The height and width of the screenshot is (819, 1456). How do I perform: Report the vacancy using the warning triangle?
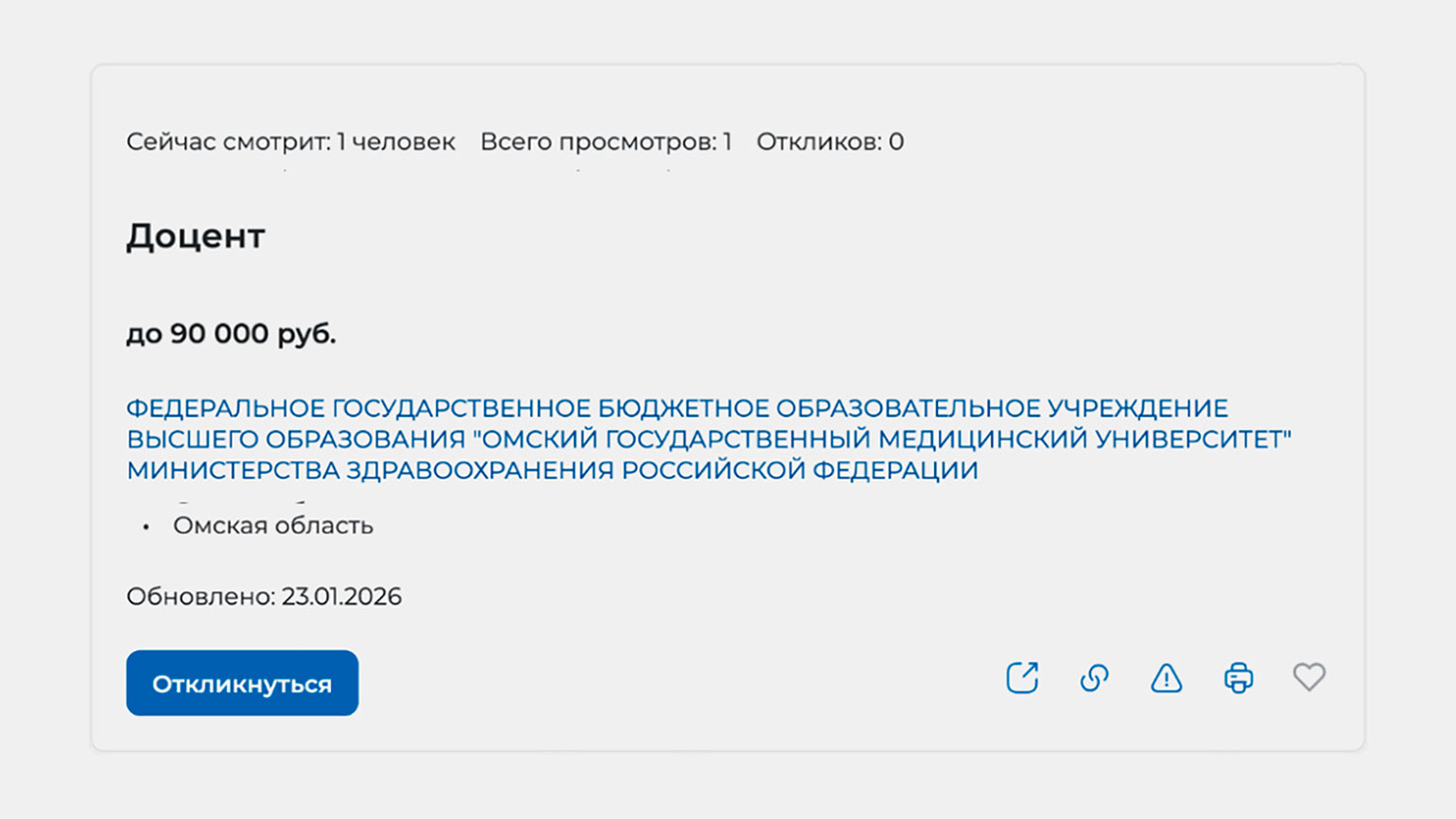(1166, 678)
